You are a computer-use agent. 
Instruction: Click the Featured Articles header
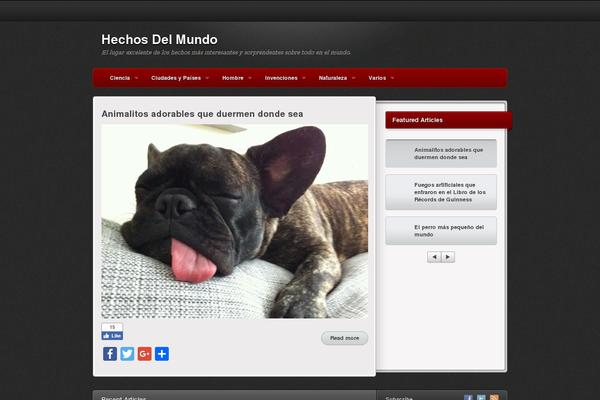click(x=448, y=120)
